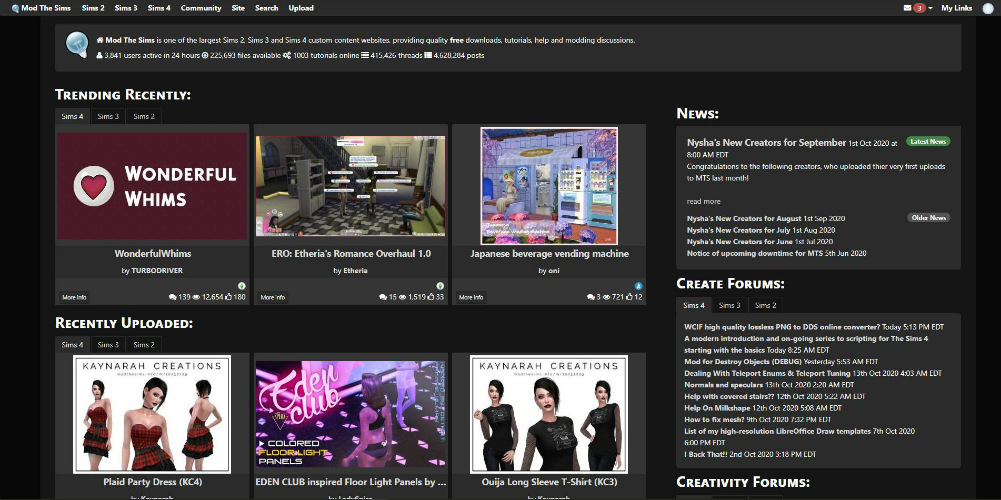Click the Latest News green badge
This screenshot has width=1001, height=500.
(928, 142)
